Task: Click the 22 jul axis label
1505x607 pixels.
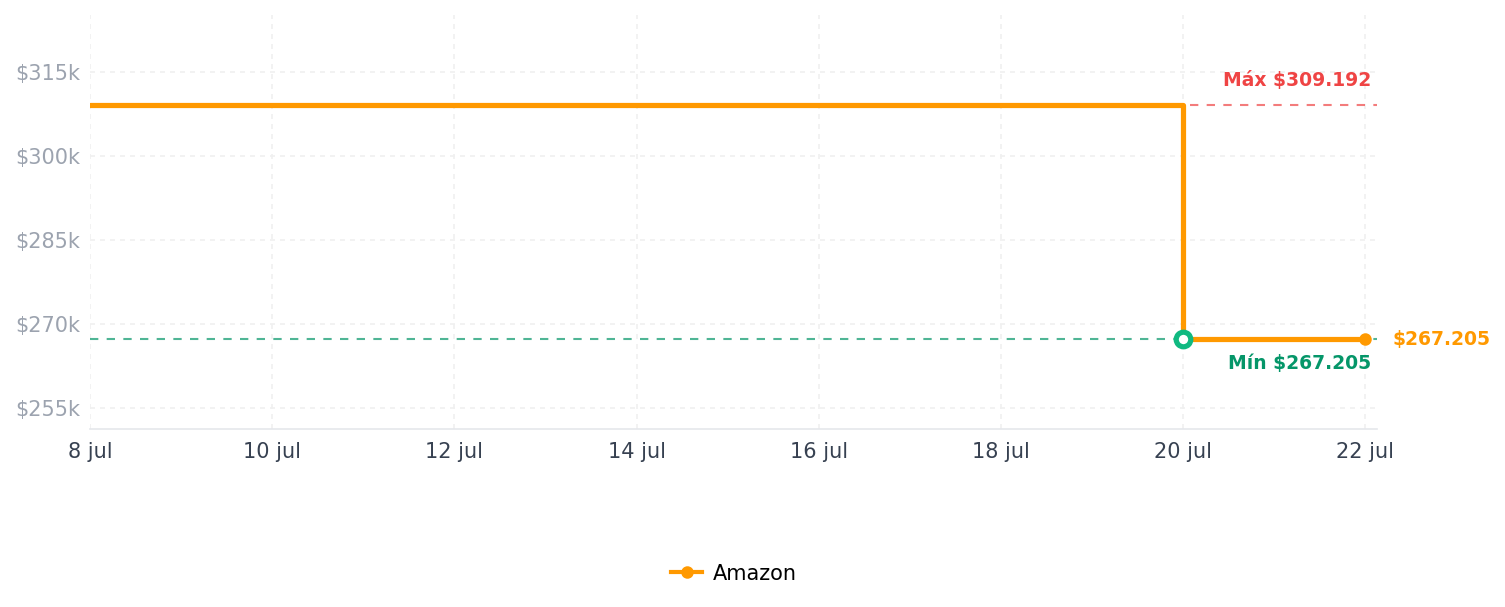Action: (x=1365, y=451)
